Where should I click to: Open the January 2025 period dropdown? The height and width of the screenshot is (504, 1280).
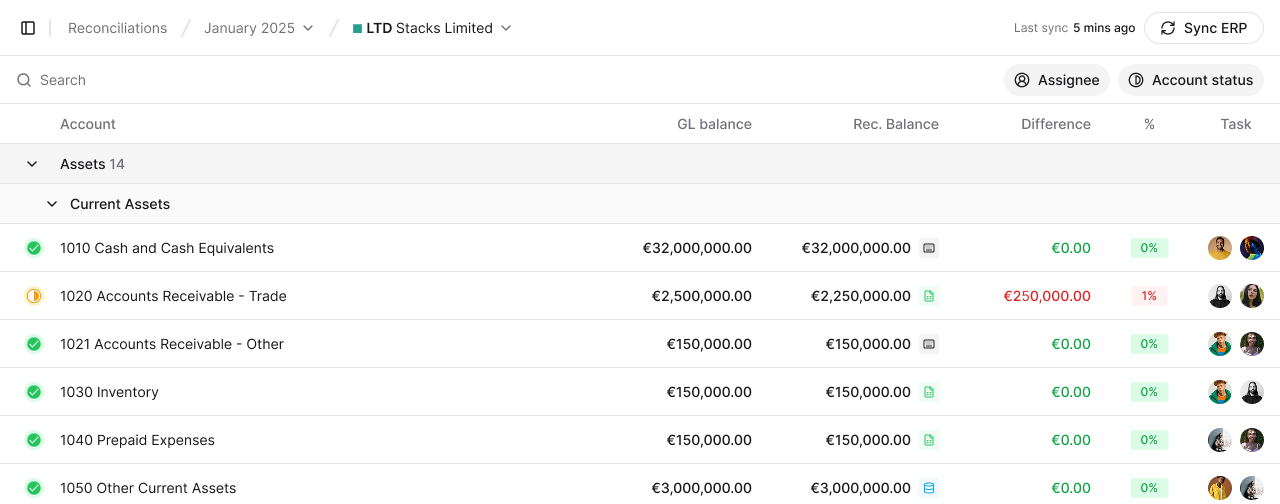[x=259, y=28]
